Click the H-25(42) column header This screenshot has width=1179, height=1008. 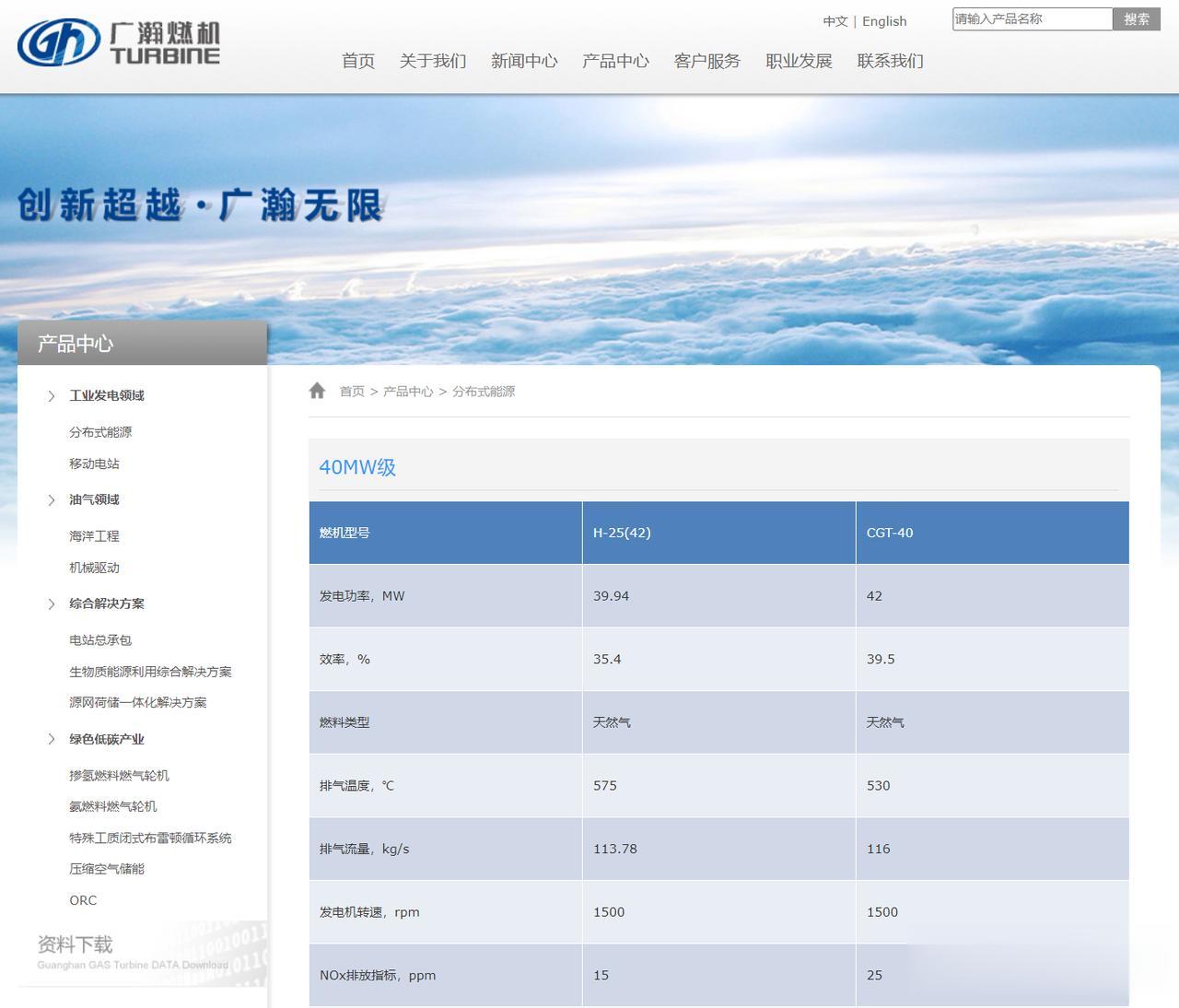click(718, 533)
